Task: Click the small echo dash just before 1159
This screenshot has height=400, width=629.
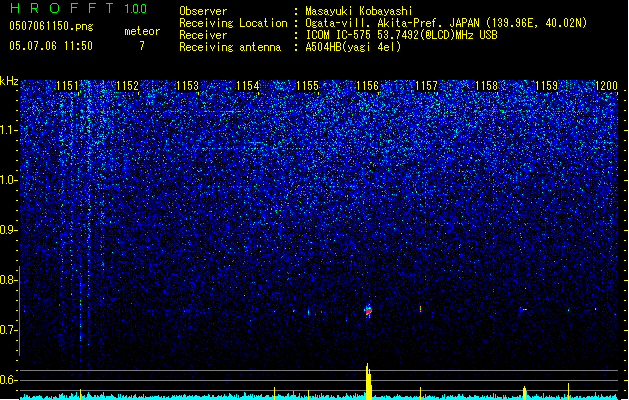Action: 523,309
